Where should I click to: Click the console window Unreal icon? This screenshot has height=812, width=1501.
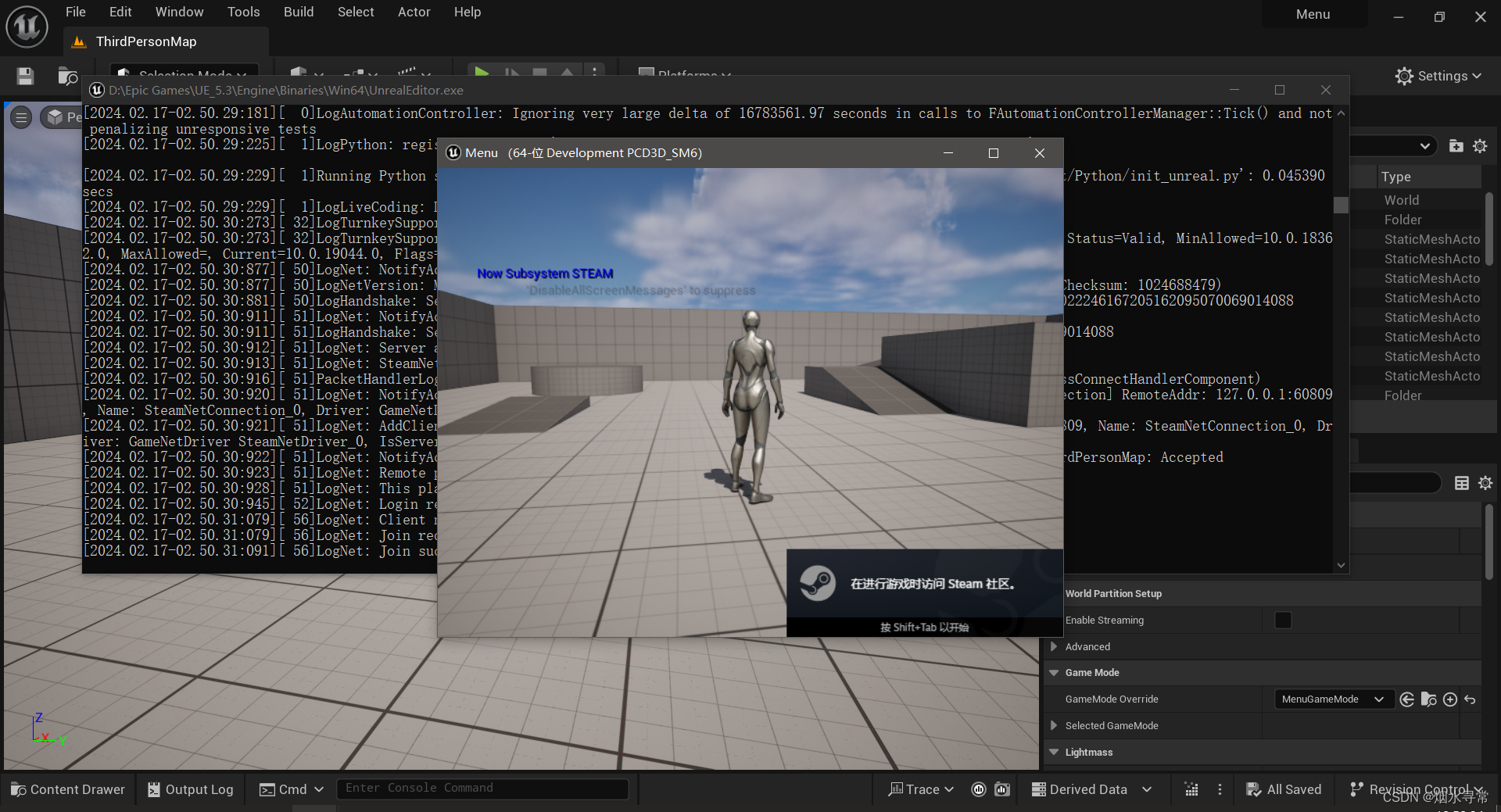tap(97, 90)
